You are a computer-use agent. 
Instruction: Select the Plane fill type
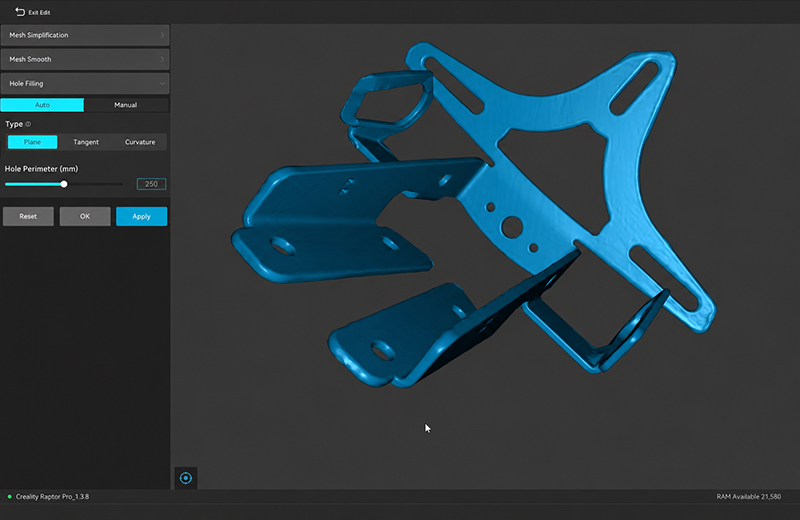(32, 142)
